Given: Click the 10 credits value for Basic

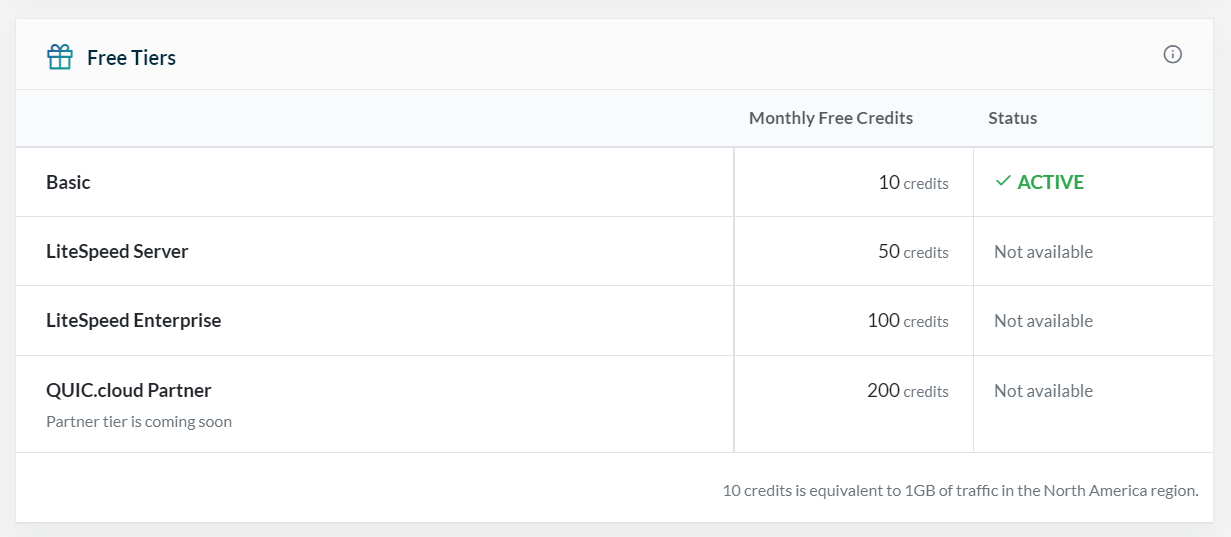Looking at the screenshot, I should (913, 183).
